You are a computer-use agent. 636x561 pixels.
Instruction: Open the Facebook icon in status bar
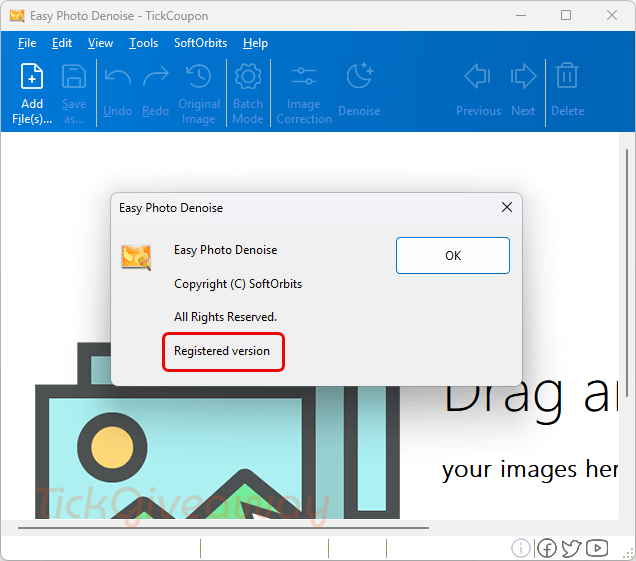click(x=547, y=548)
